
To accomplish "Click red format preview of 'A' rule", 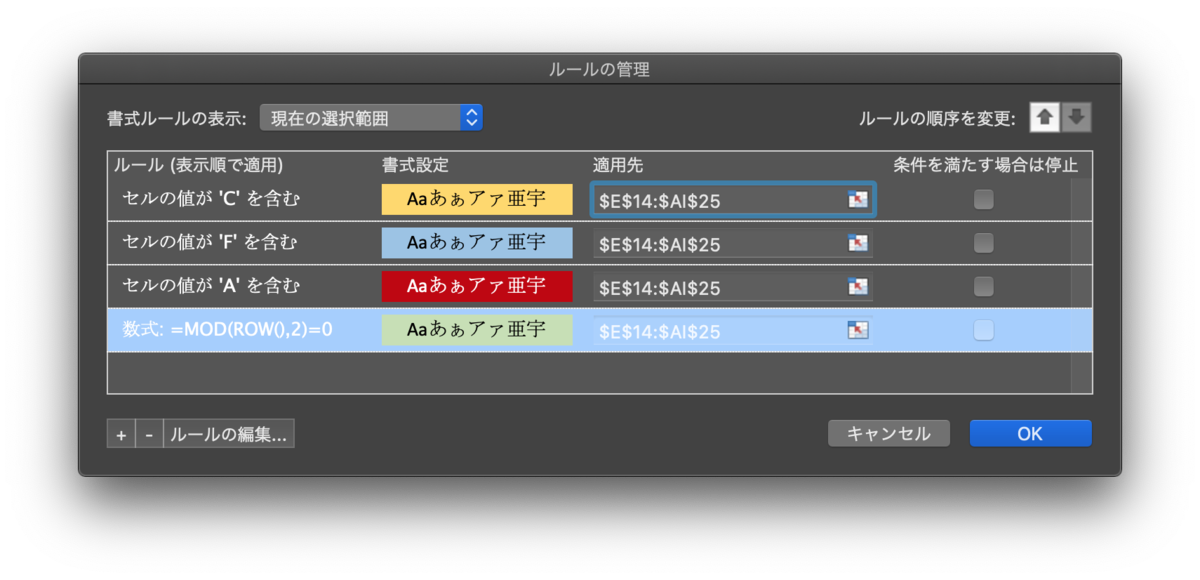I will point(477,286).
